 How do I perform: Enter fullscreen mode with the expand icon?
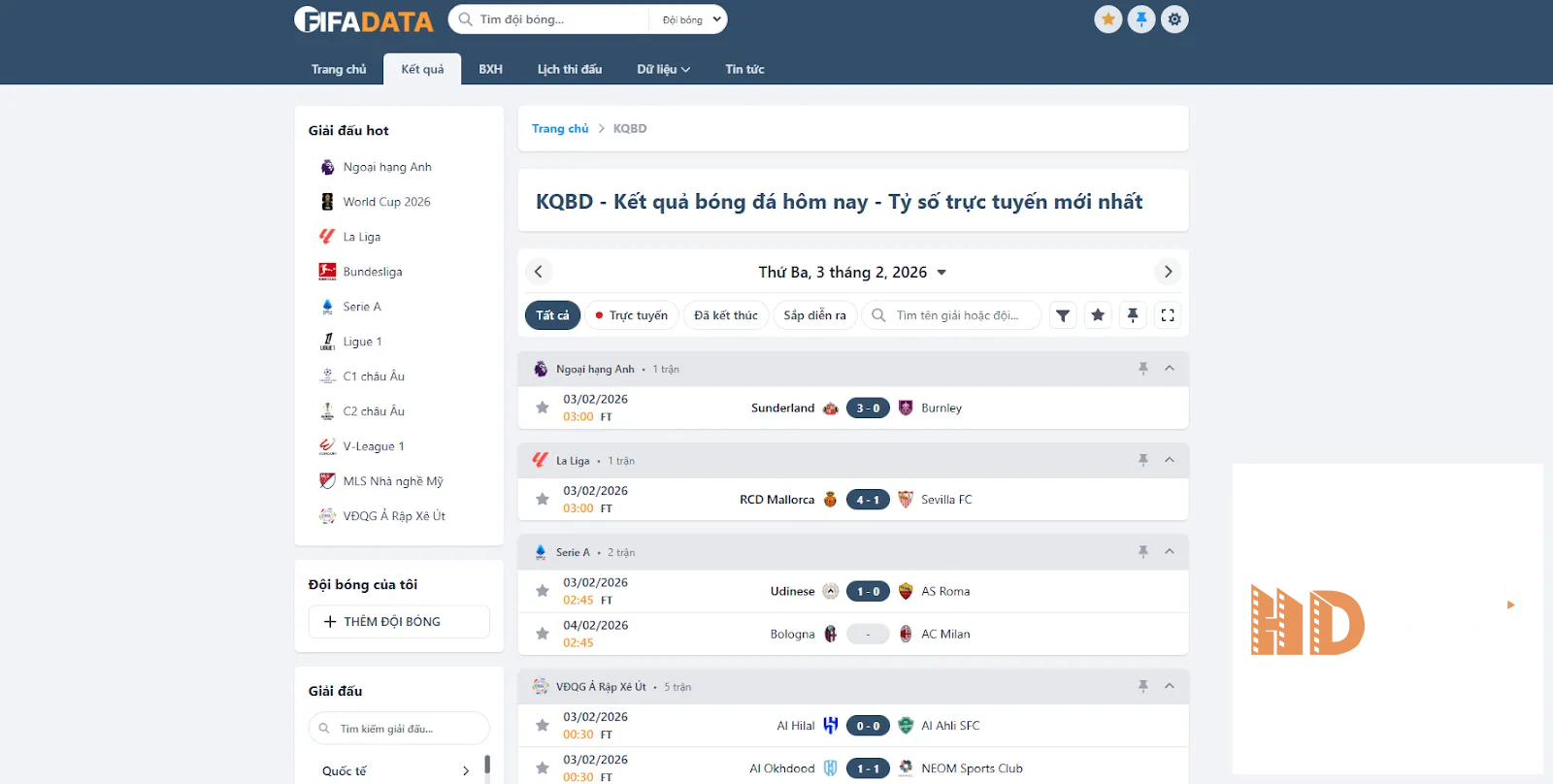(x=1168, y=315)
